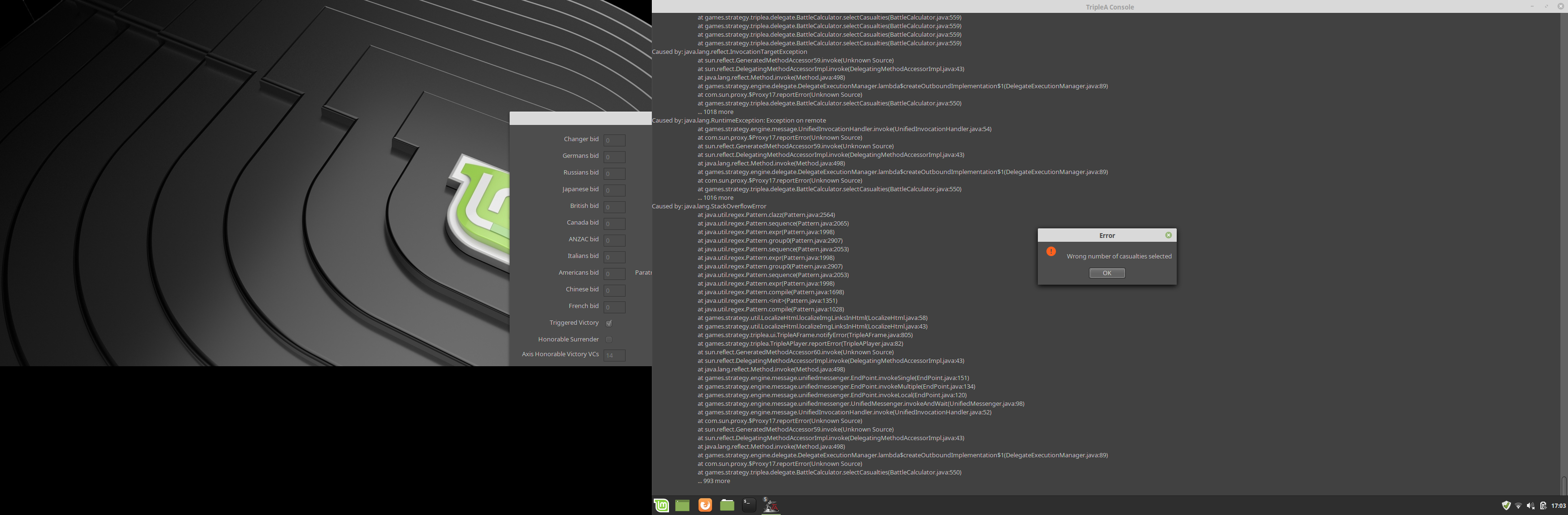The height and width of the screenshot is (515, 1568).
Task: Click the 'Caused by: java.lang.reflect.InvocationTargetException' line
Action: 729,51
